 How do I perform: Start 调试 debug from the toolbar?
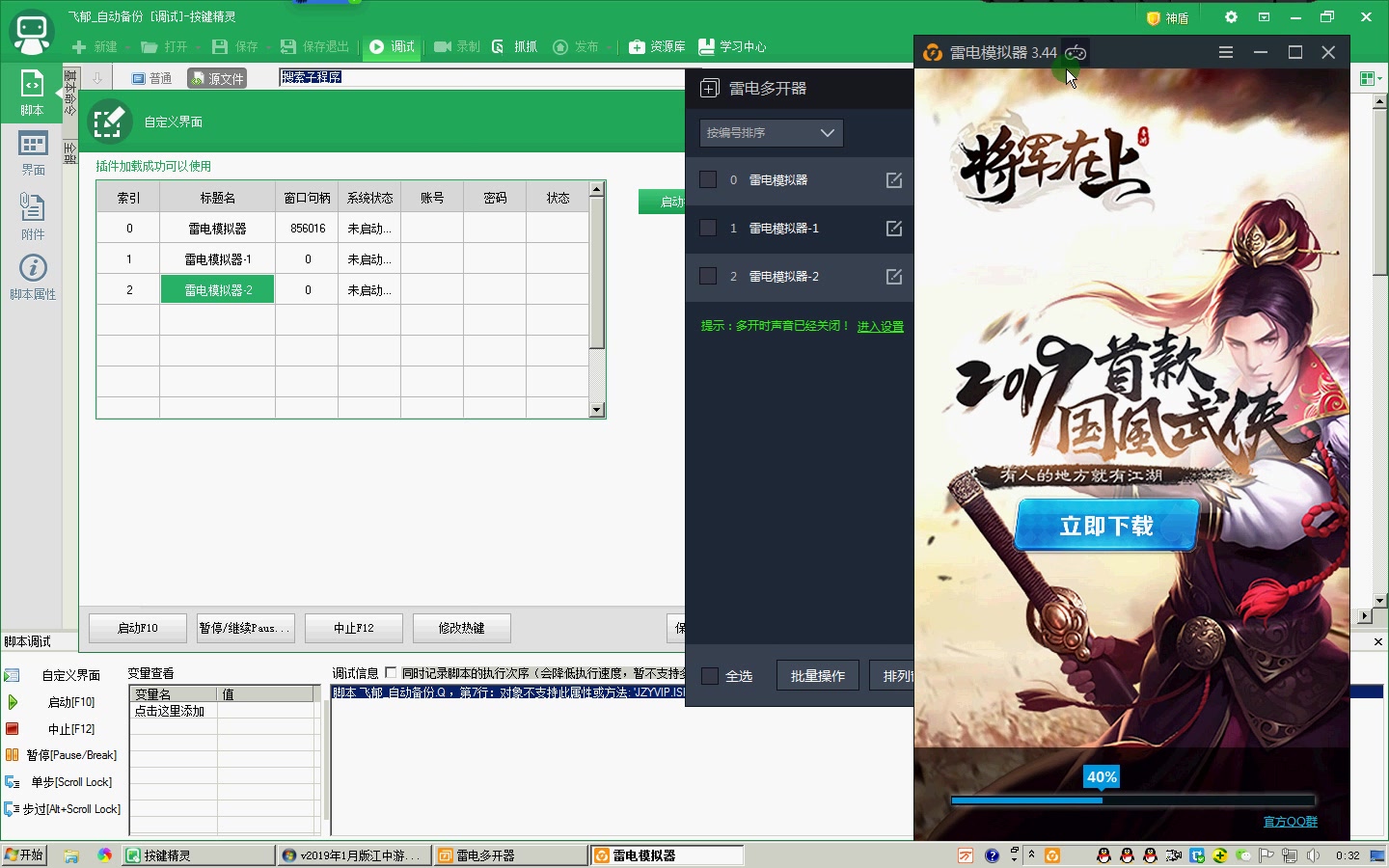tap(392, 46)
